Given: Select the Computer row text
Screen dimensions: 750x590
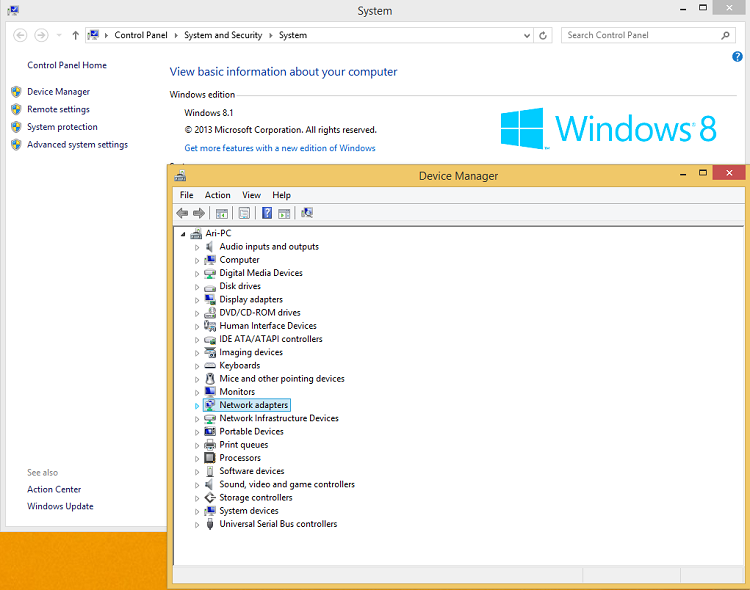Looking at the screenshot, I should (x=239, y=260).
